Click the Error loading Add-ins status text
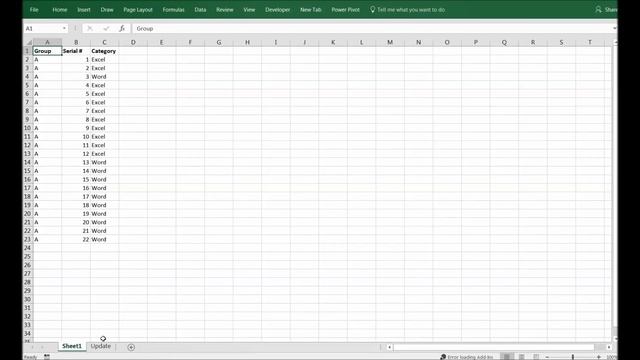The width and height of the screenshot is (640, 360). pyautogui.click(x=470, y=357)
